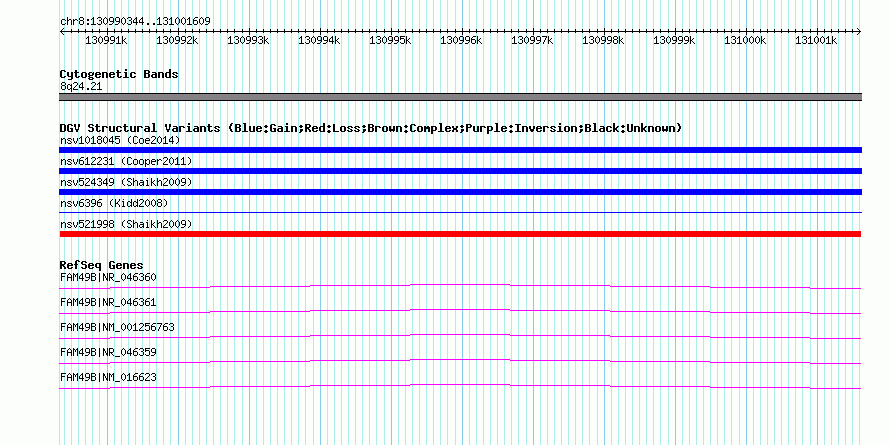The width and height of the screenshot is (890, 445).
Task: Open gene label FAM49B|NM_001256763
Action: pos(117,328)
